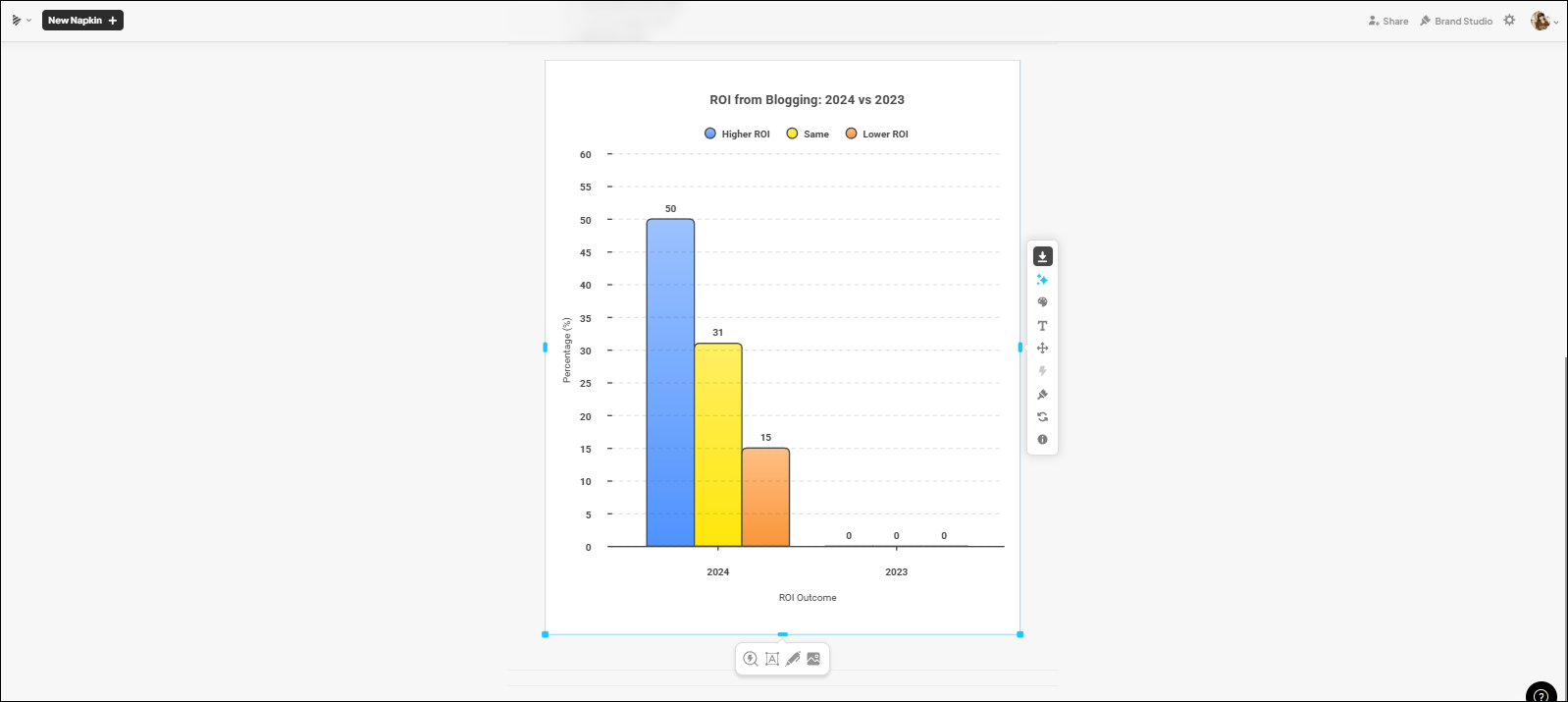1568x702 pixels.
Task: Open Brand Studio
Action: [x=1456, y=21]
